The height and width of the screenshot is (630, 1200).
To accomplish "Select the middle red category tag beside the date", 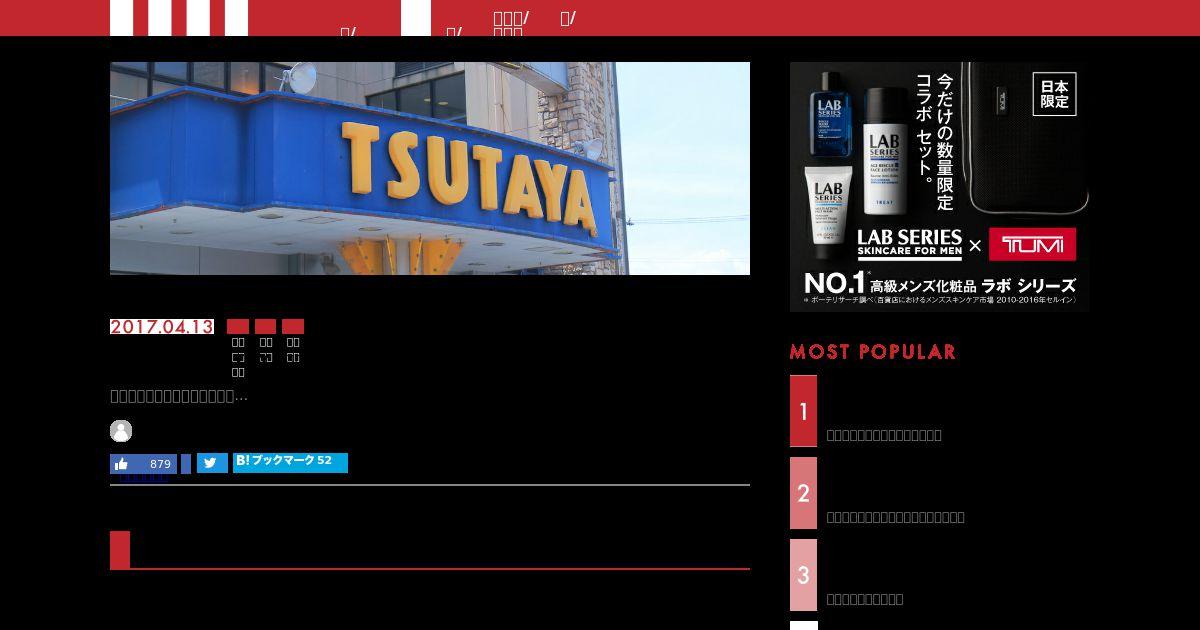I will [x=265, y=327].
